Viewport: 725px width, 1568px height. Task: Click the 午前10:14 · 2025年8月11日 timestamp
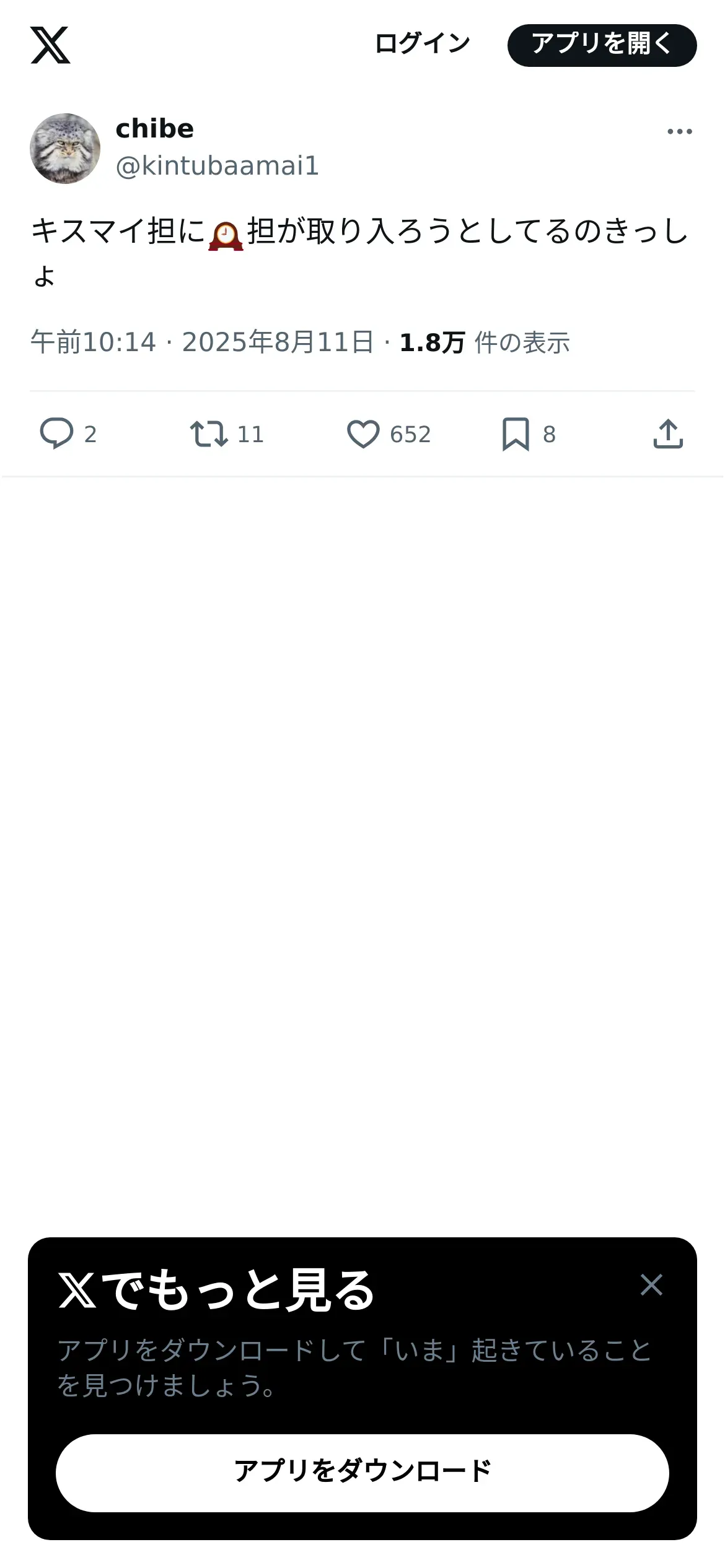[202, 342]
